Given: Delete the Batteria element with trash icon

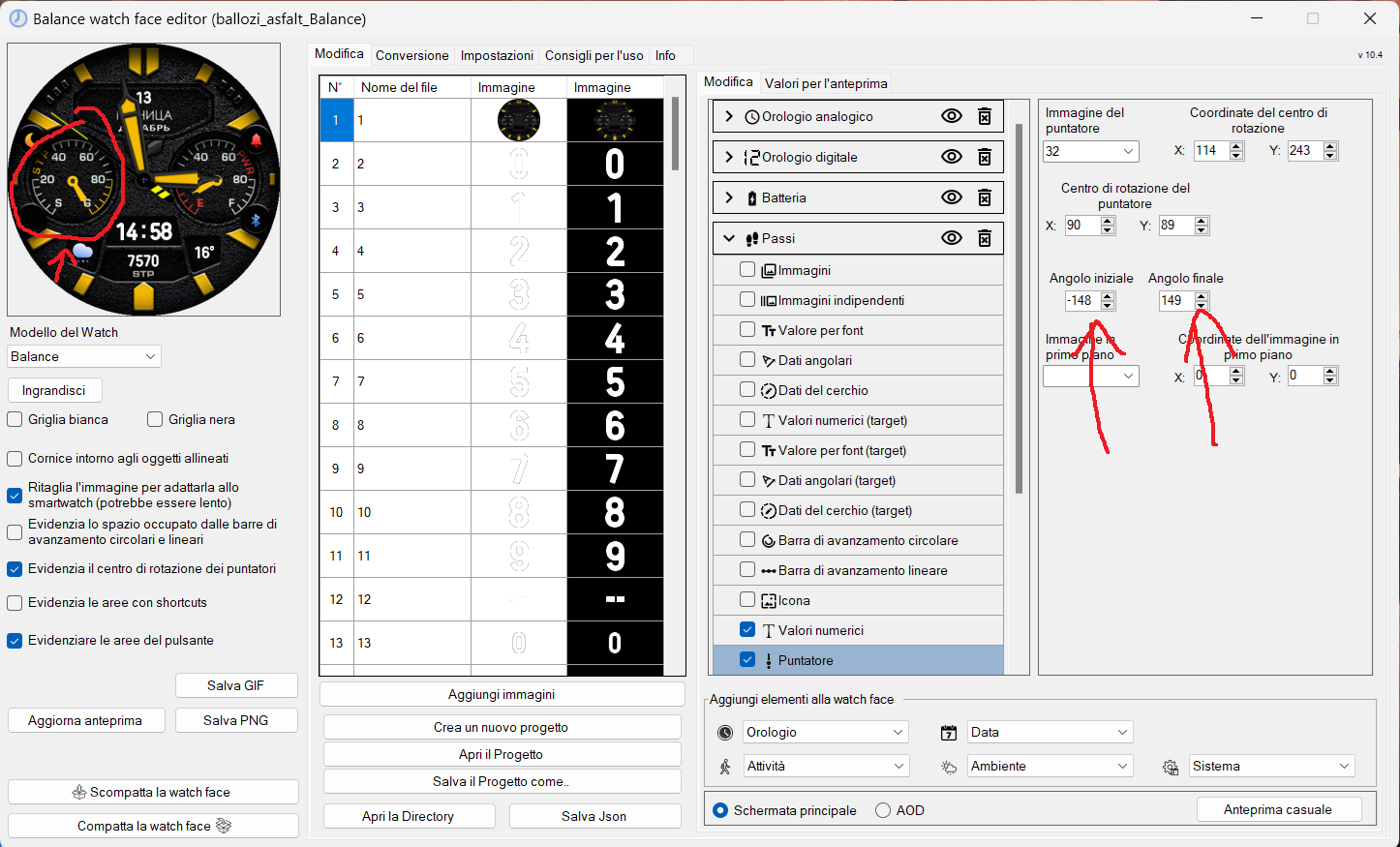Looking at the screenshot, I should [x=984, y=197].
